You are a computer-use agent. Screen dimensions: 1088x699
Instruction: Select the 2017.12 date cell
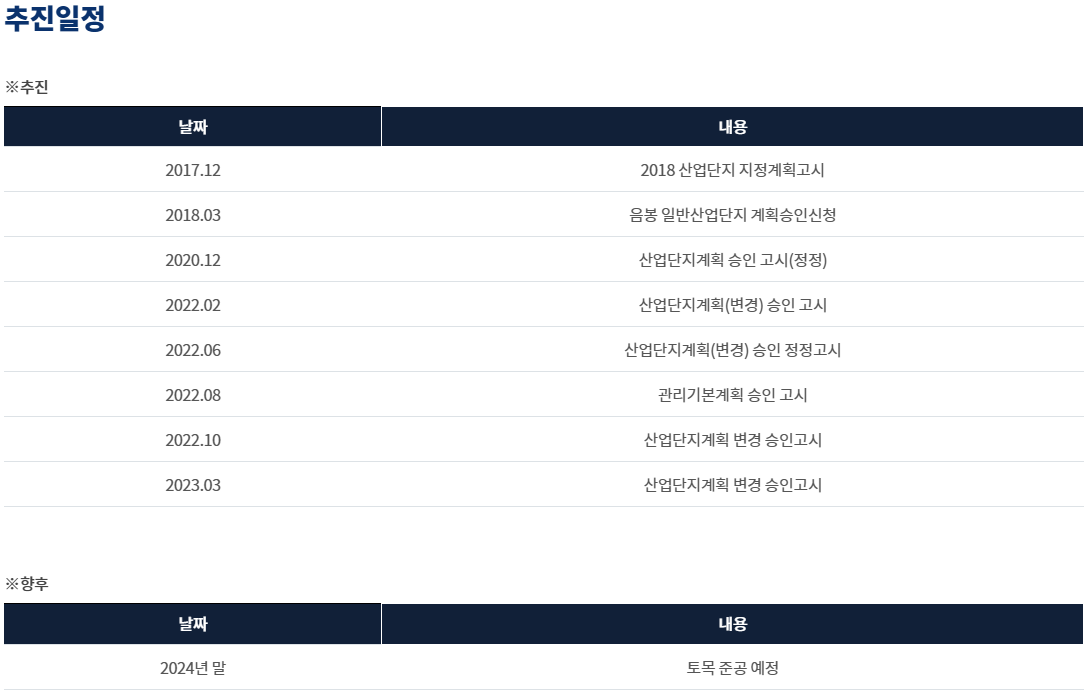click(193, 170)
